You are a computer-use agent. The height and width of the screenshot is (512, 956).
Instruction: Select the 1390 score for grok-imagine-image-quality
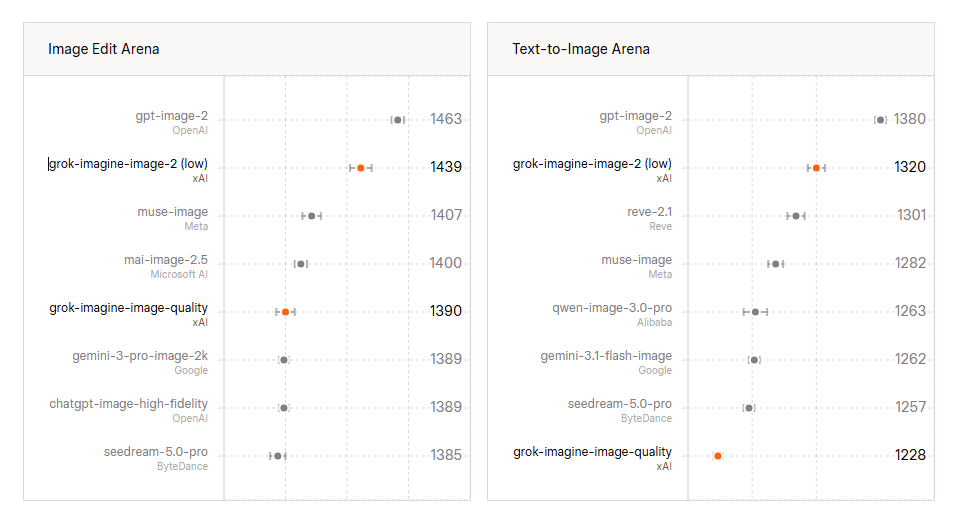446,311
